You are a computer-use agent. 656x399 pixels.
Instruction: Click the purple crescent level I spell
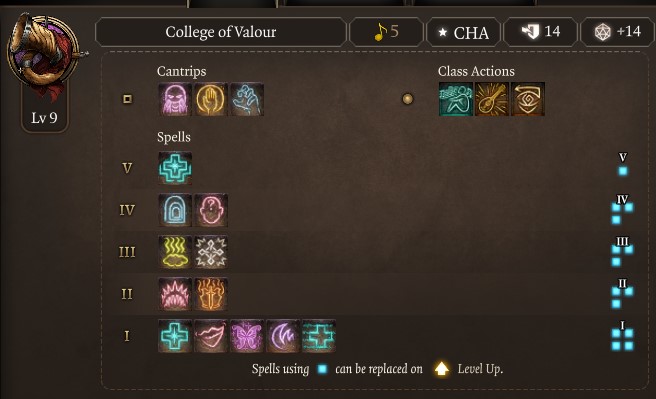click(x=283, y=336)
